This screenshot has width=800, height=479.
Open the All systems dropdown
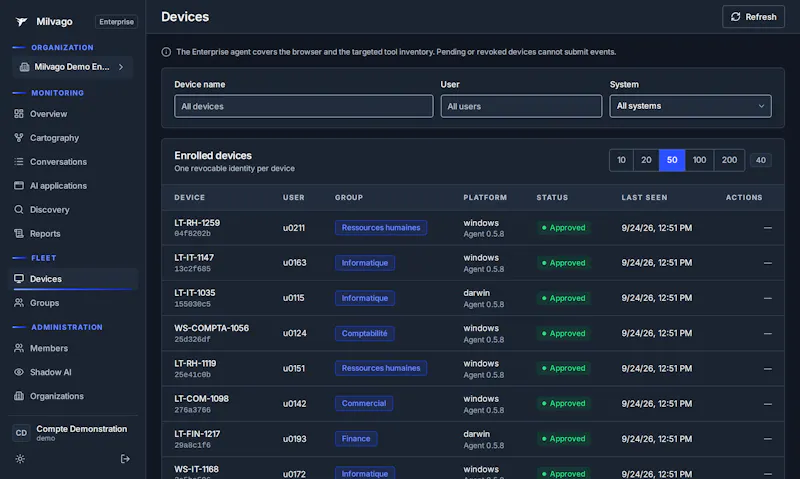[x=690, y=106]
